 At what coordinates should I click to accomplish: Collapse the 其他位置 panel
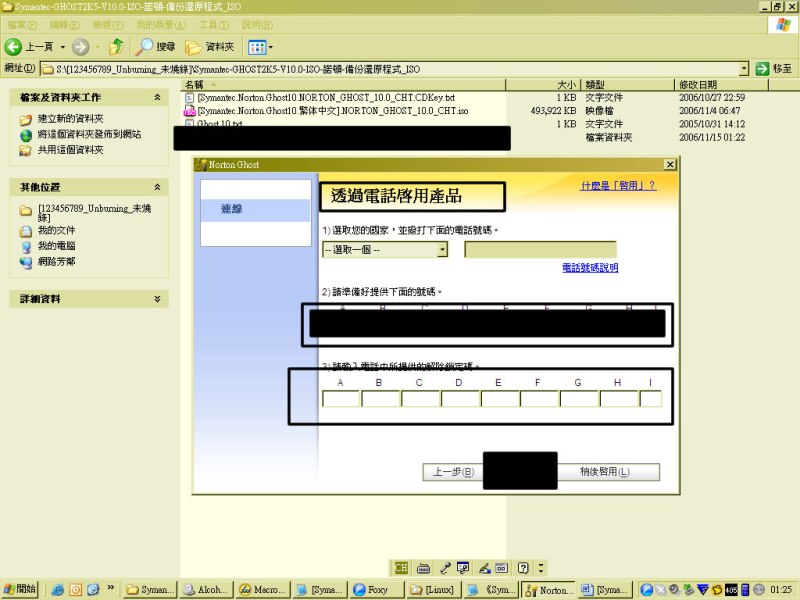157,187
